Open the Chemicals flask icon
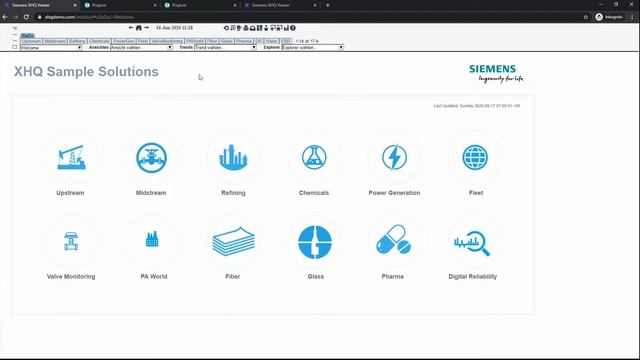The height and width of the screenshot is (360, 640). [x=314, y=157]
